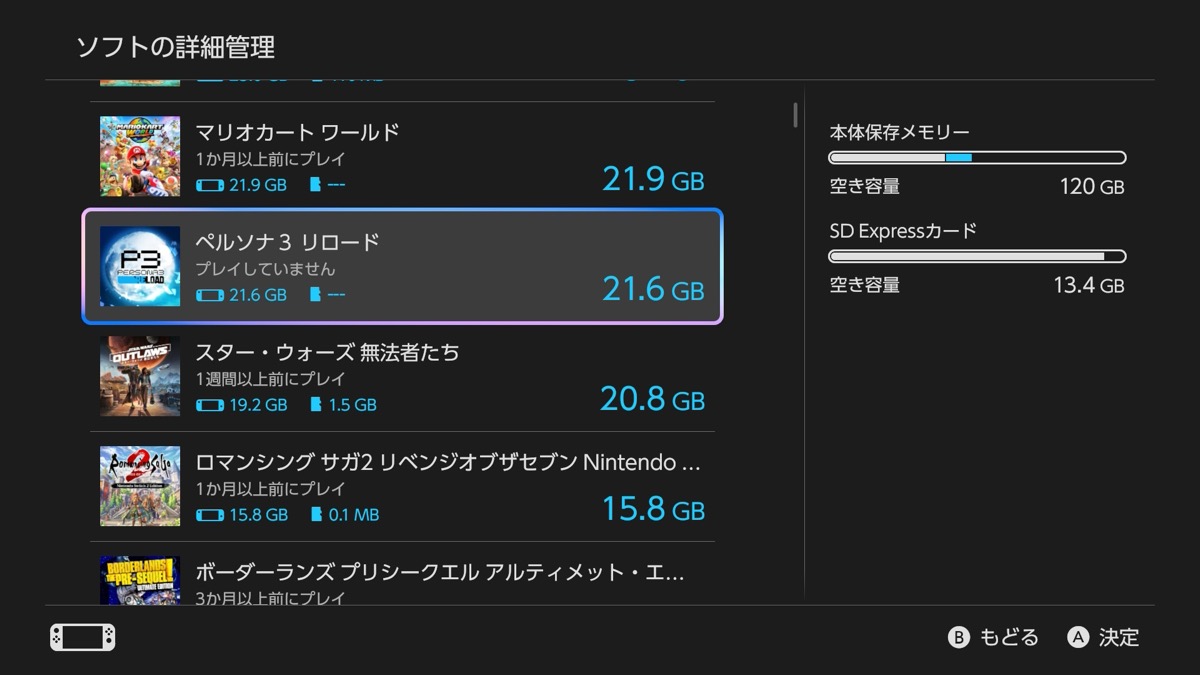Click the 本体保存メモリー storage usage bar

coord(977,158)
